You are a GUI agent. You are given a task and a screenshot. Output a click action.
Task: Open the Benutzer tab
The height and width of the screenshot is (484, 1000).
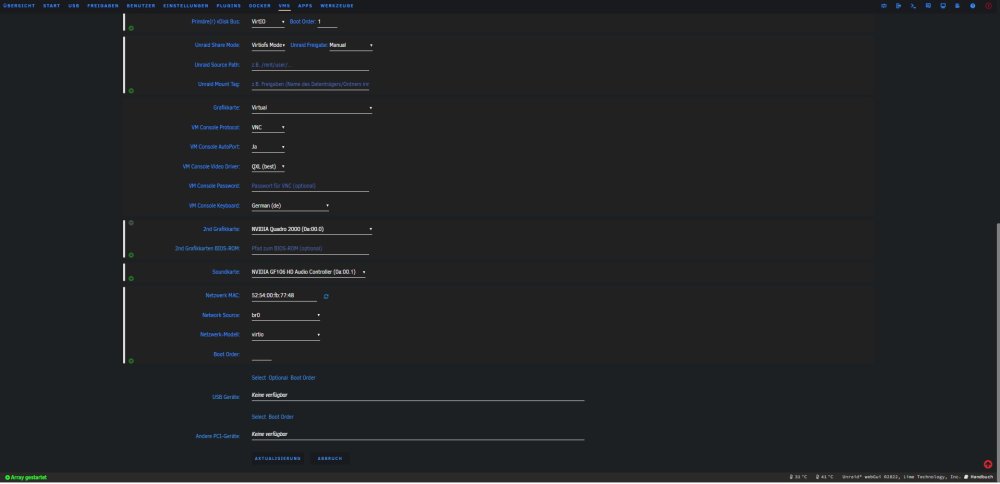141,6
